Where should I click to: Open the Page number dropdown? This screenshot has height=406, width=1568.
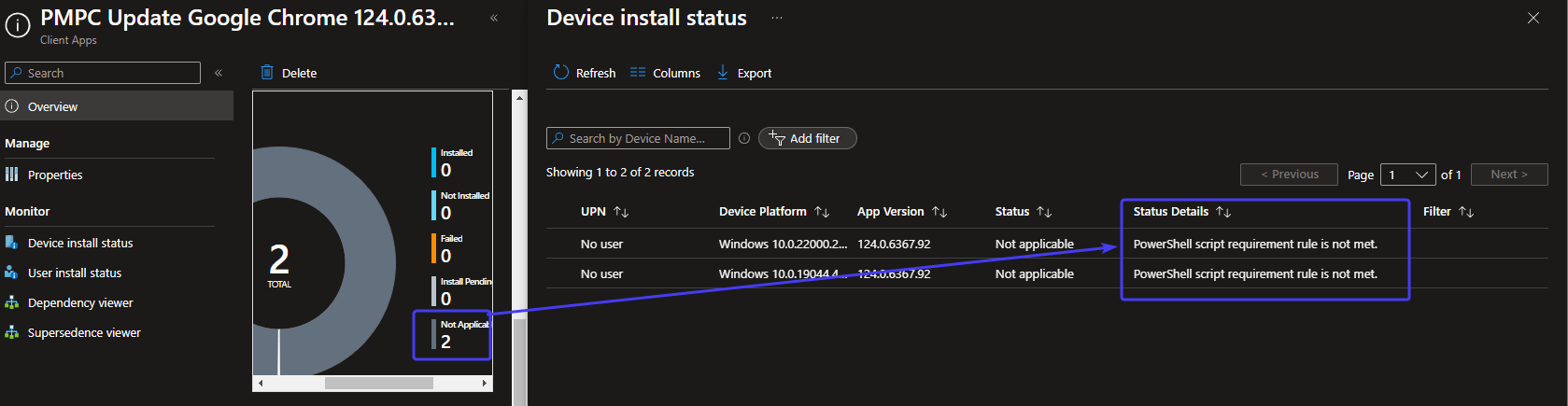(1408, 175)
